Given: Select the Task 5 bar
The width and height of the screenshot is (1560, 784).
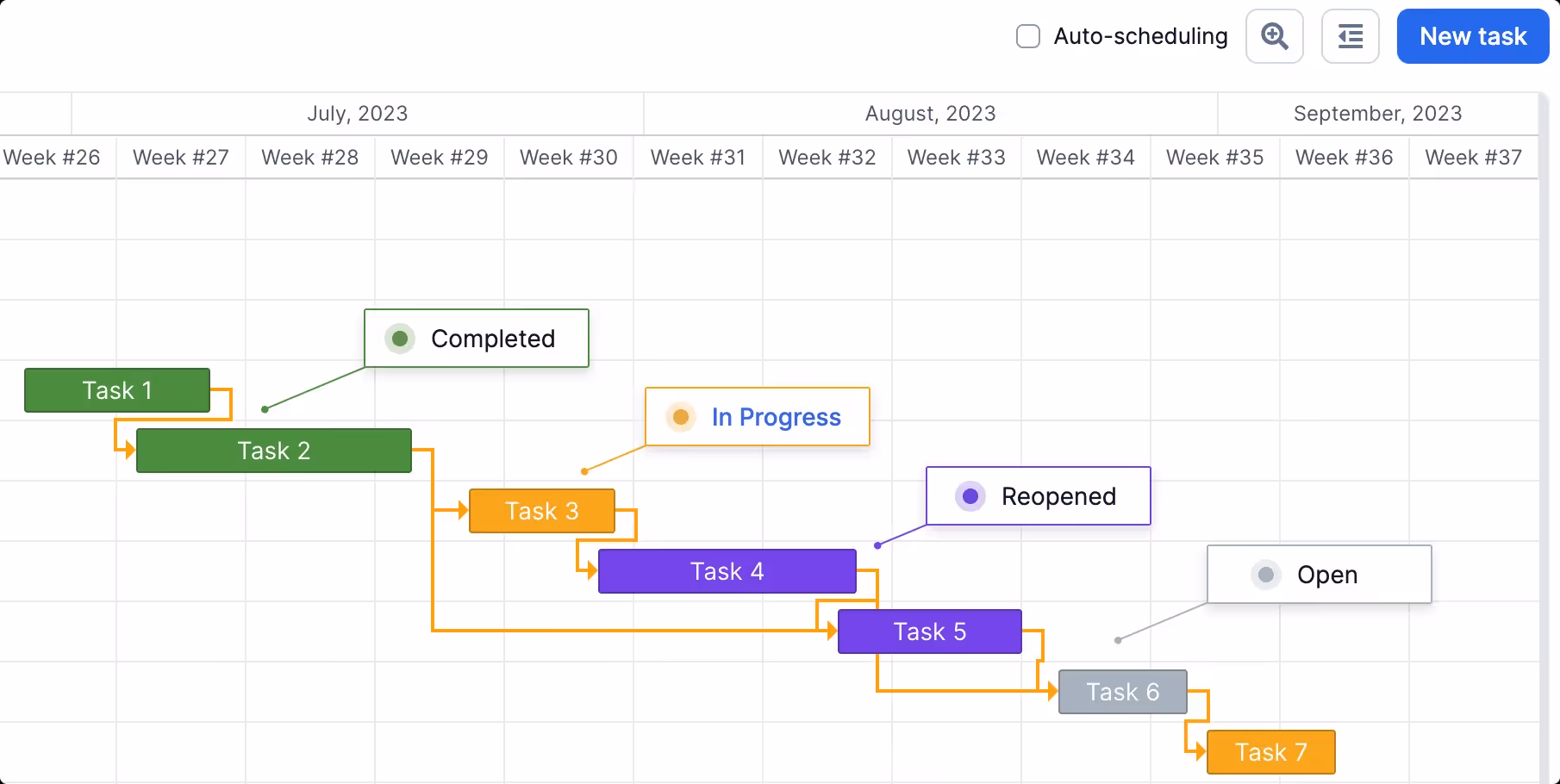Looking at the screenshot, I should coord(929,632).
